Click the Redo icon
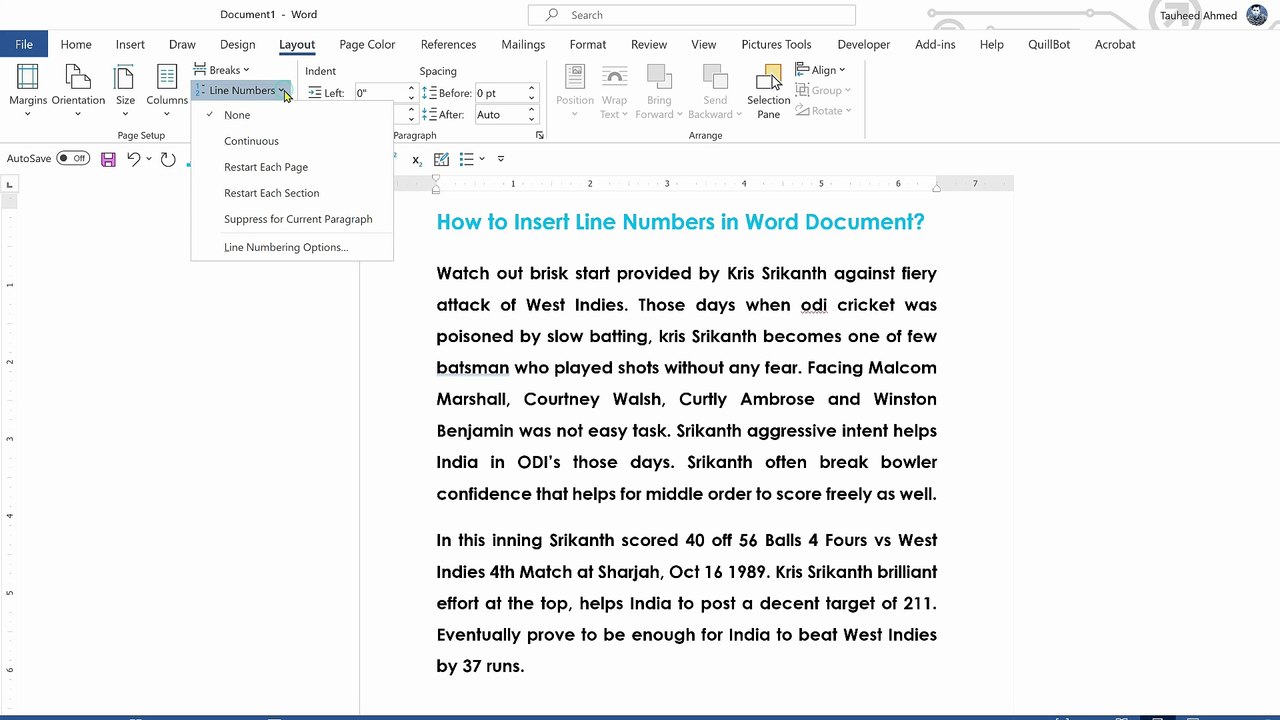1280x720 pixels. (x=168, y=159)
